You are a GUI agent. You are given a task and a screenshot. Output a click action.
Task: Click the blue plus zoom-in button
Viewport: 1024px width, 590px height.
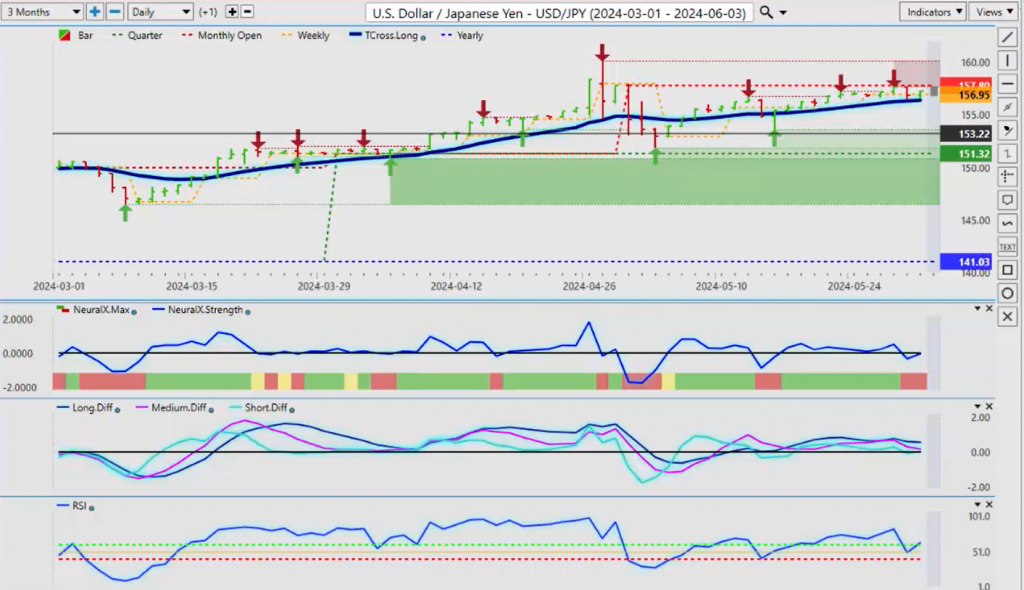click(x=95, y=12)
